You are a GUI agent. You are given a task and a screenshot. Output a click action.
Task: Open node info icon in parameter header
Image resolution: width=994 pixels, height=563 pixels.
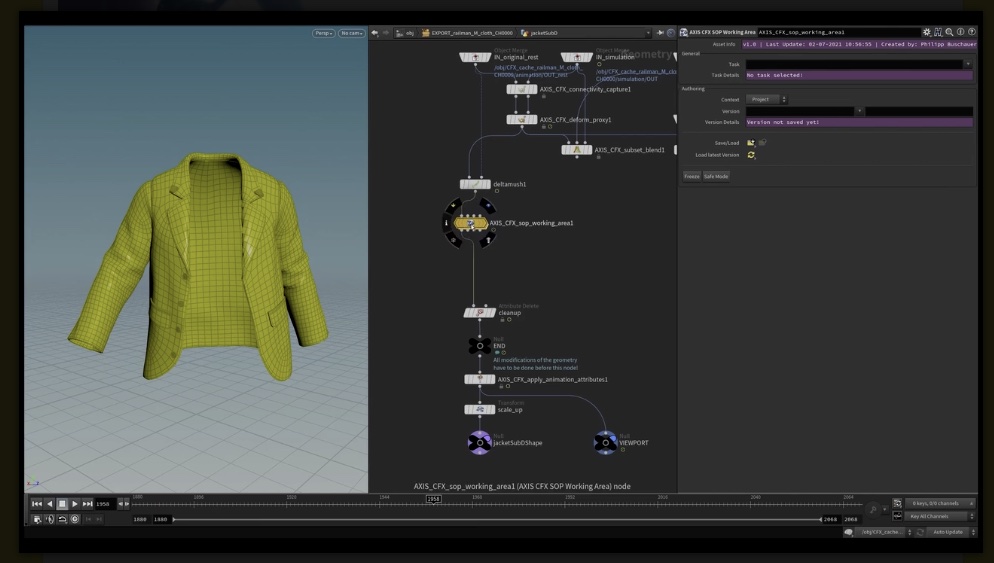point(960,33)
